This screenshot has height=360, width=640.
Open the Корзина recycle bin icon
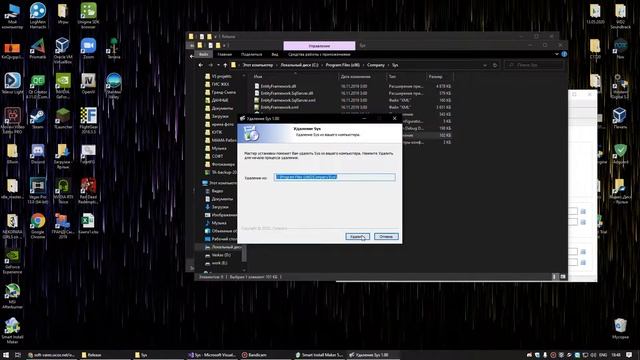click(620, 329)
